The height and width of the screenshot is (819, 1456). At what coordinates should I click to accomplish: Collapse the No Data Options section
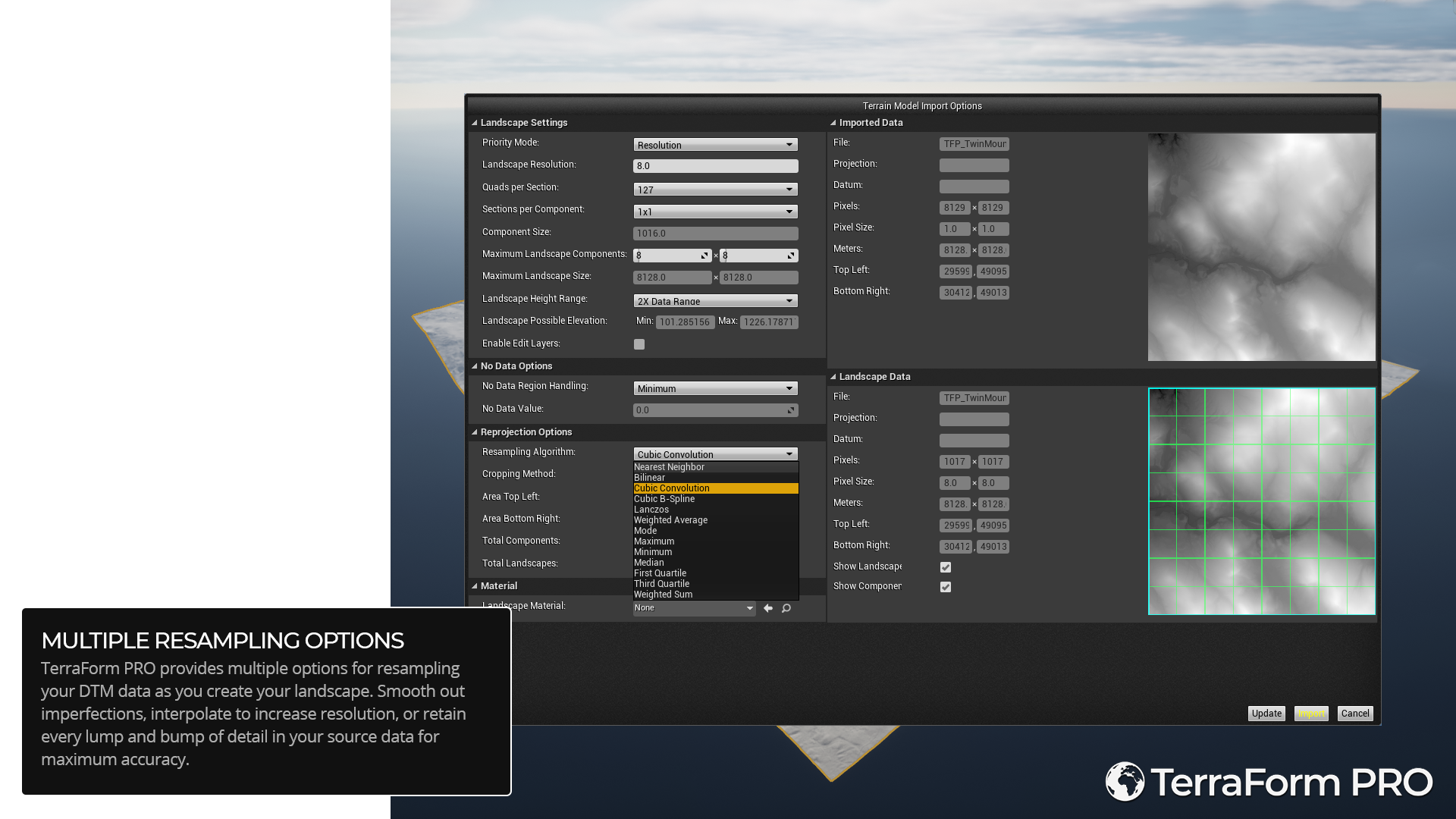[475, 366]
